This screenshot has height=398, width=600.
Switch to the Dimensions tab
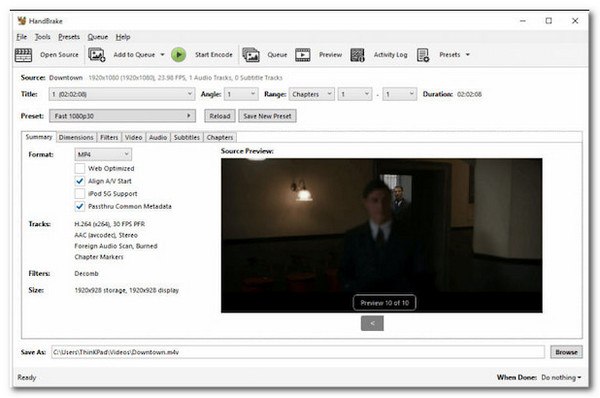tap(76, 137)
